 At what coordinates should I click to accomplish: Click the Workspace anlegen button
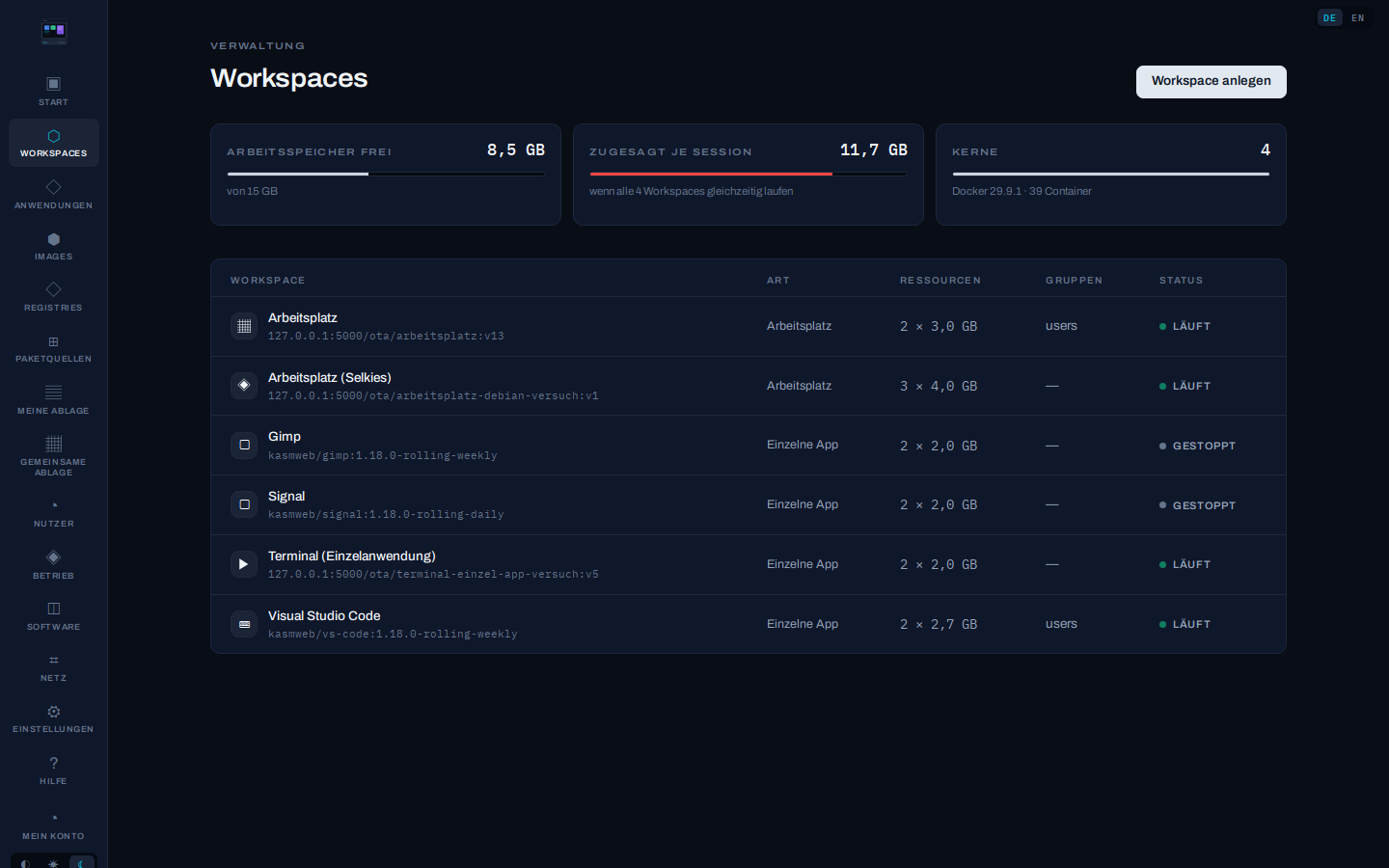pyautogui.click(x=1212, y=81)
